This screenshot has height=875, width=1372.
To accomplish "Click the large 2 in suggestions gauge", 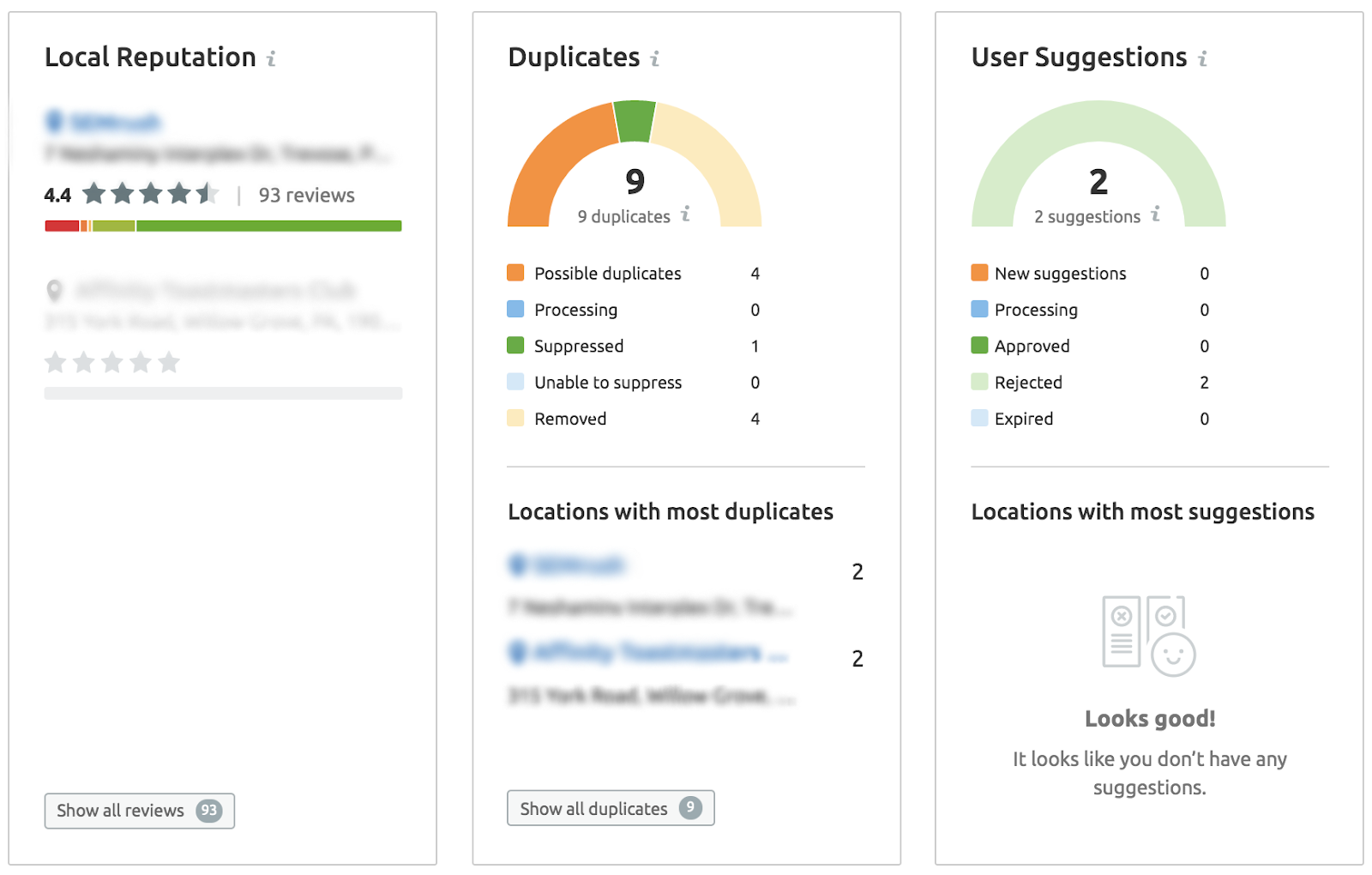I will [x=1098, y=181].
